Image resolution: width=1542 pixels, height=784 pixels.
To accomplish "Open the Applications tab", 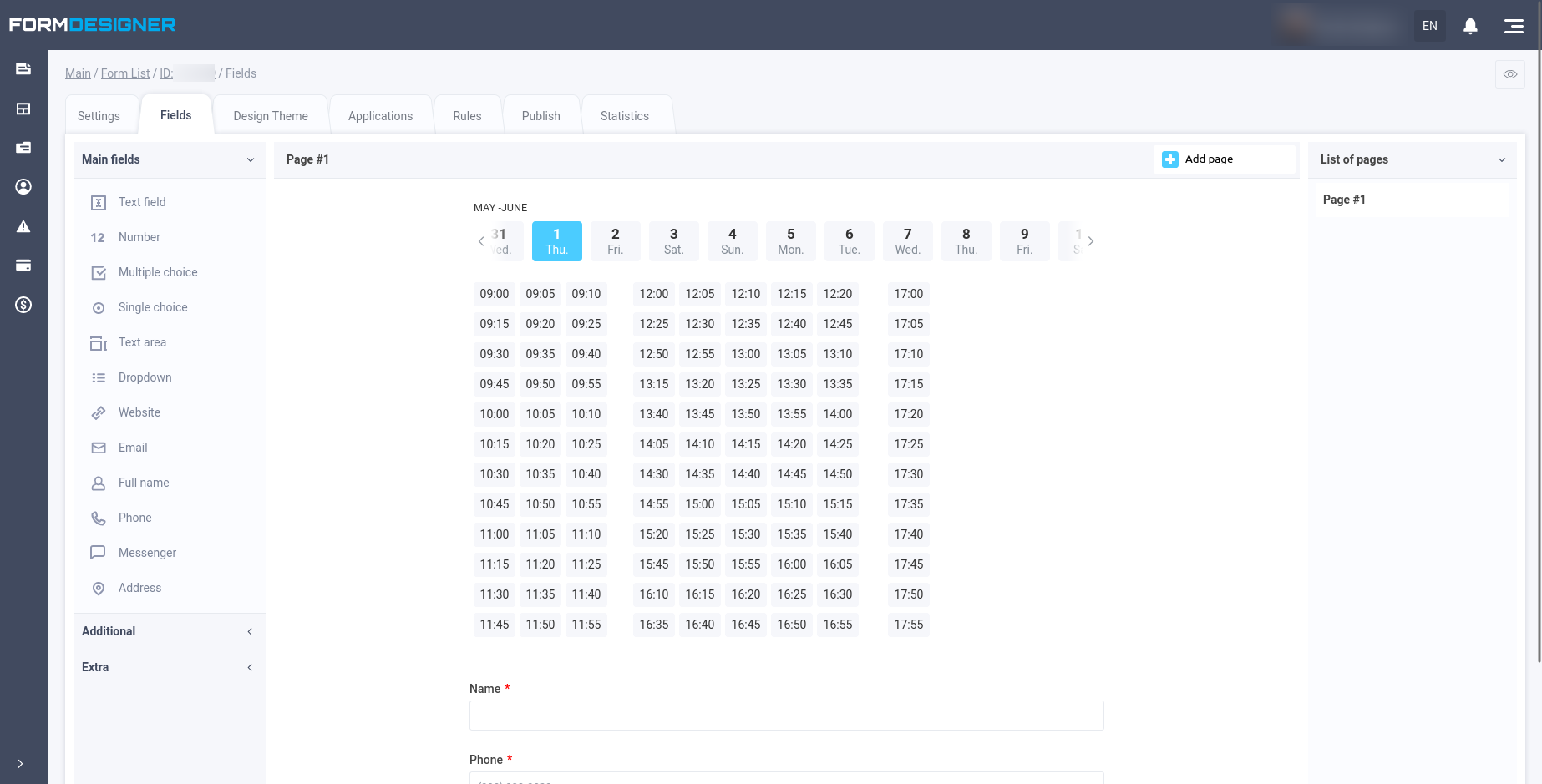I will 380,116.
